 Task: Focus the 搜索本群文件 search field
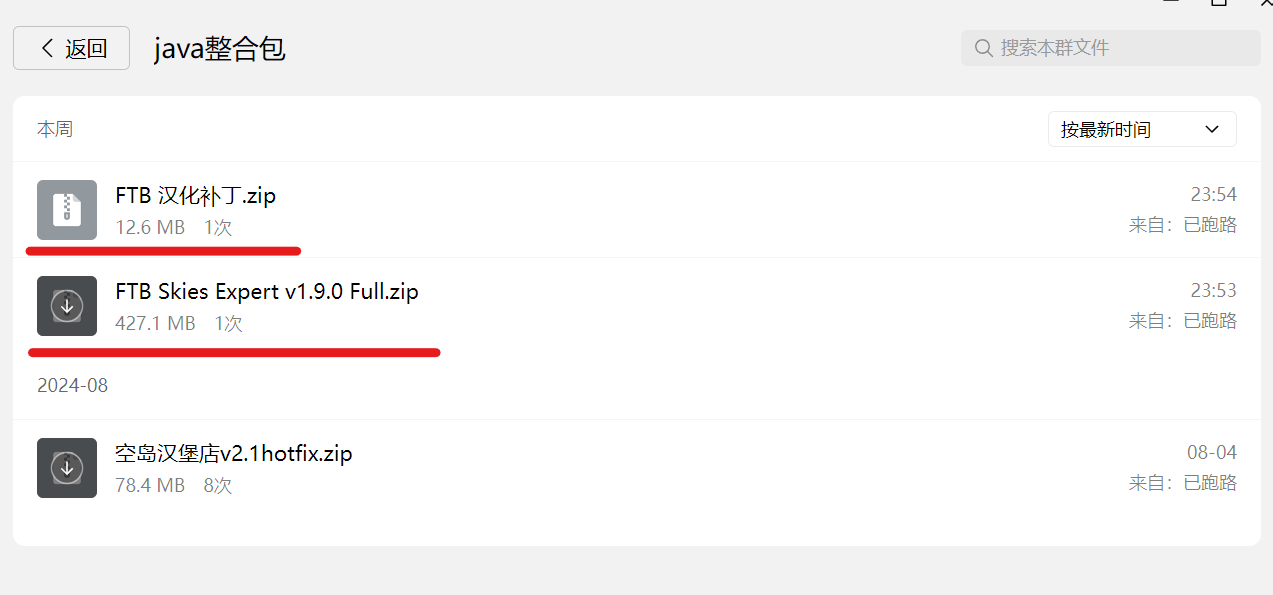(x=1110, y=48)
